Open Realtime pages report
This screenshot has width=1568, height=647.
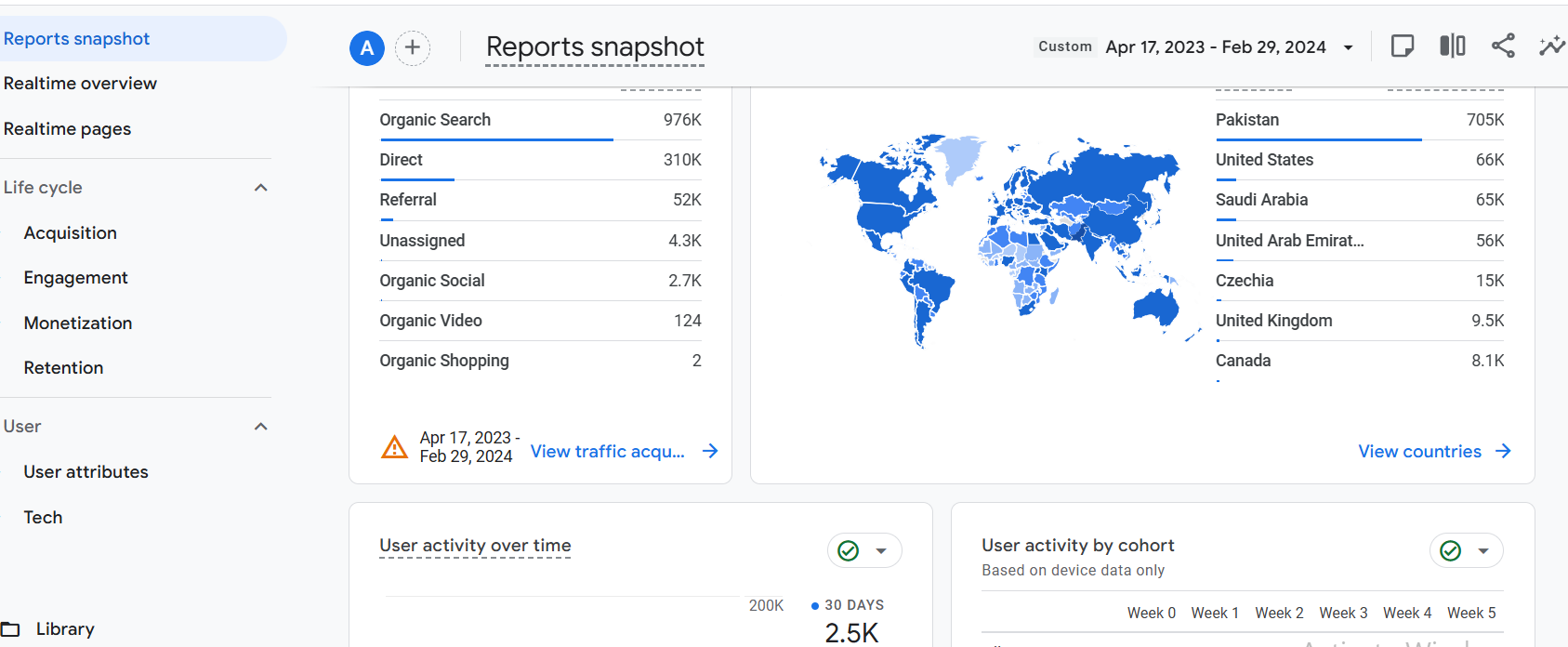tap(67, 129)
